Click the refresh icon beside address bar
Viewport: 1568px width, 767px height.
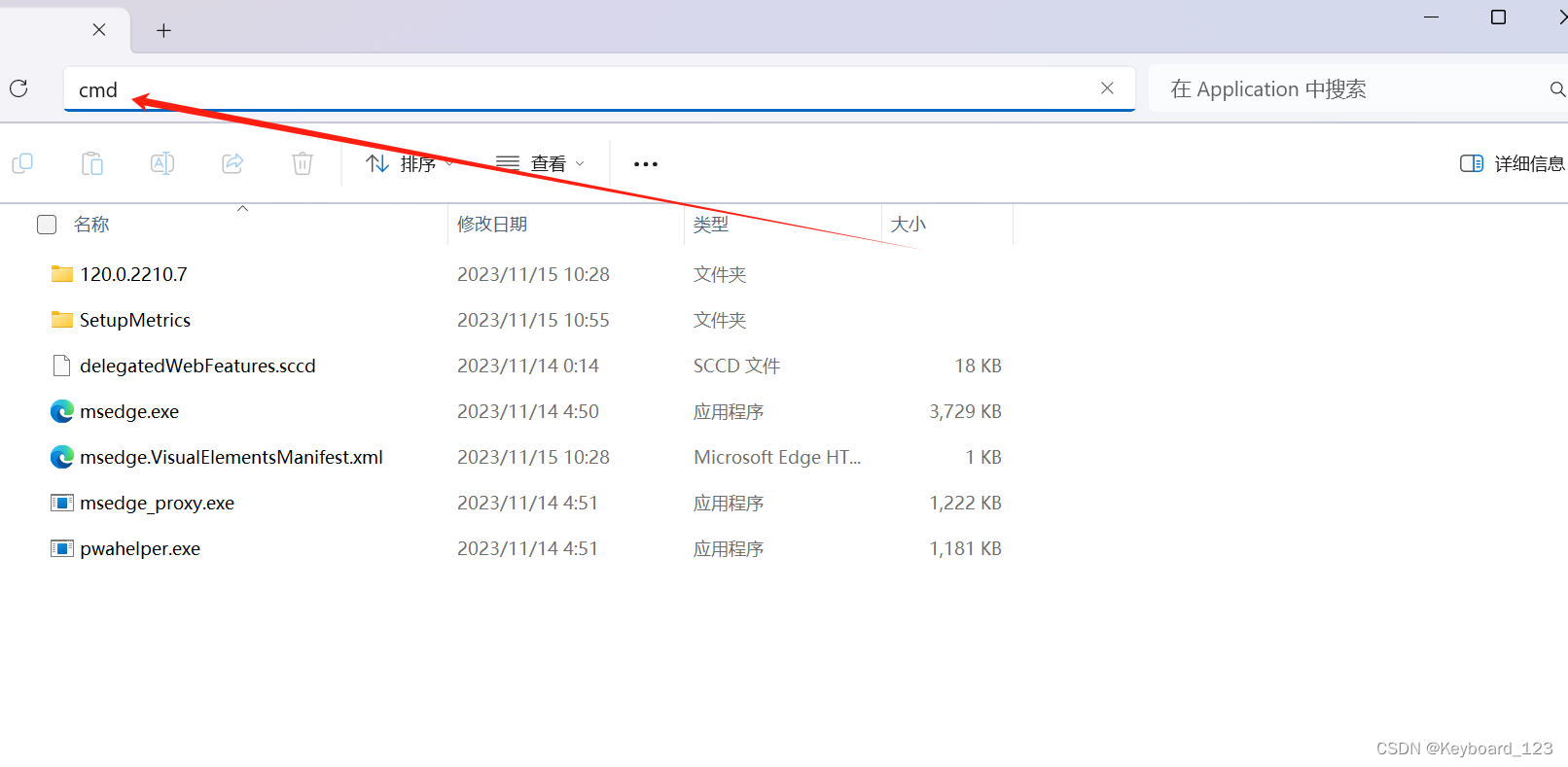tap(18, 88)
